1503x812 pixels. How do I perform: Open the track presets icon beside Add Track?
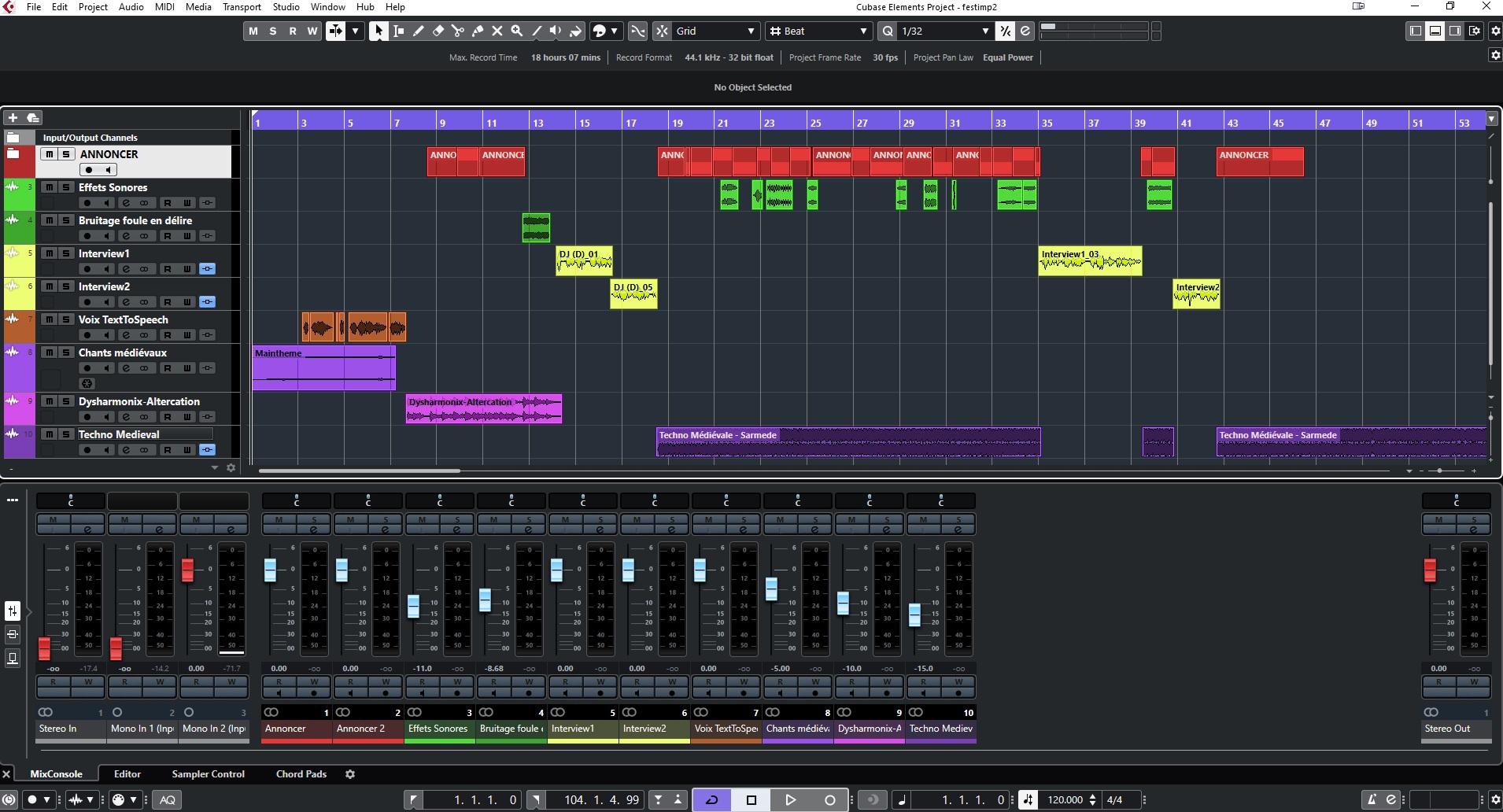(33, 118)
